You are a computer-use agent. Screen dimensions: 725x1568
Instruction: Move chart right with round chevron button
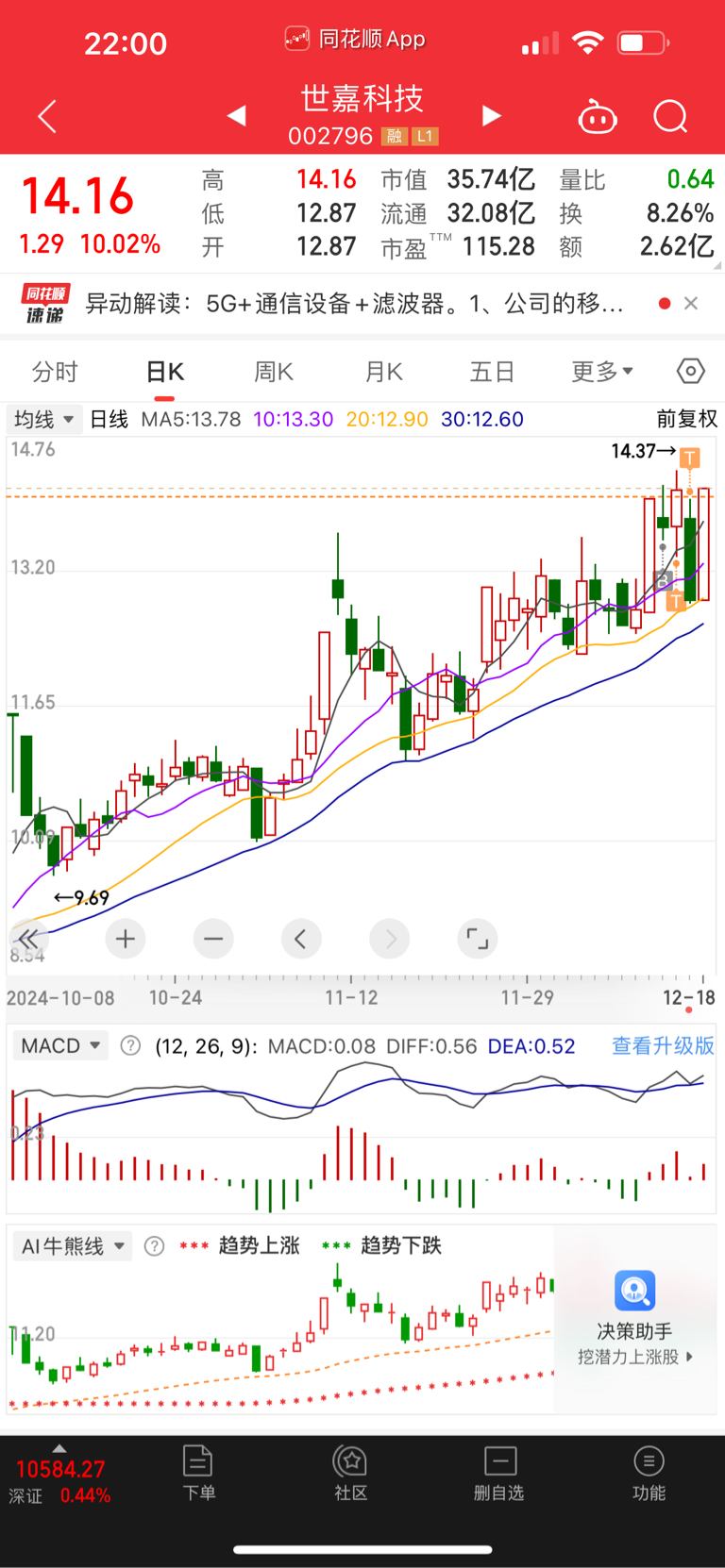pos(390,939)
